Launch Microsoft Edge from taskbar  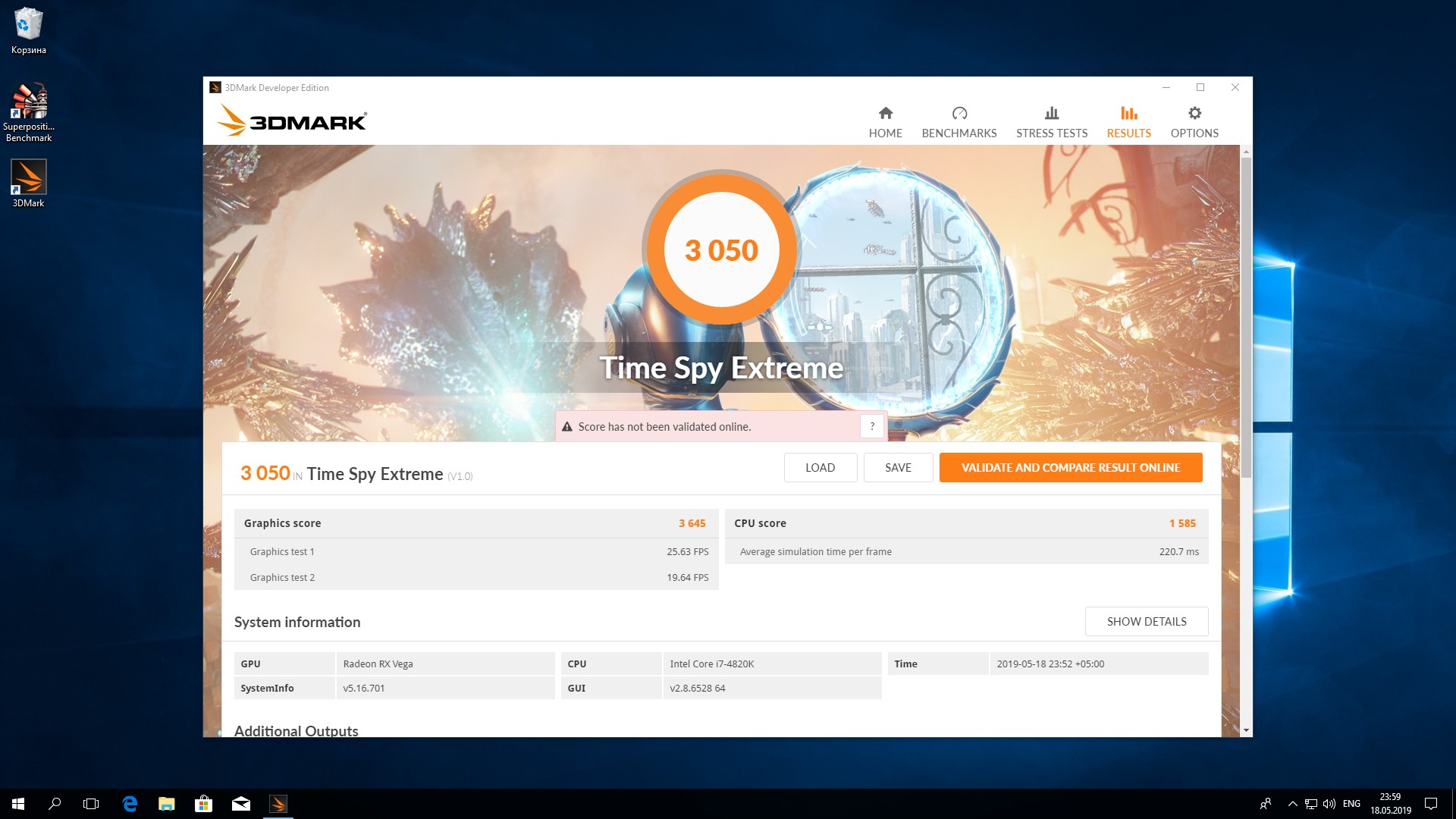pos(130,804)
